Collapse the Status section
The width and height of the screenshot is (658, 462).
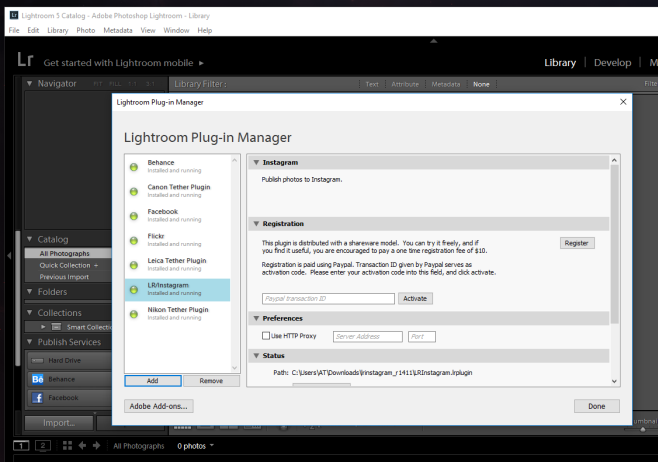(x=256, y=355)
